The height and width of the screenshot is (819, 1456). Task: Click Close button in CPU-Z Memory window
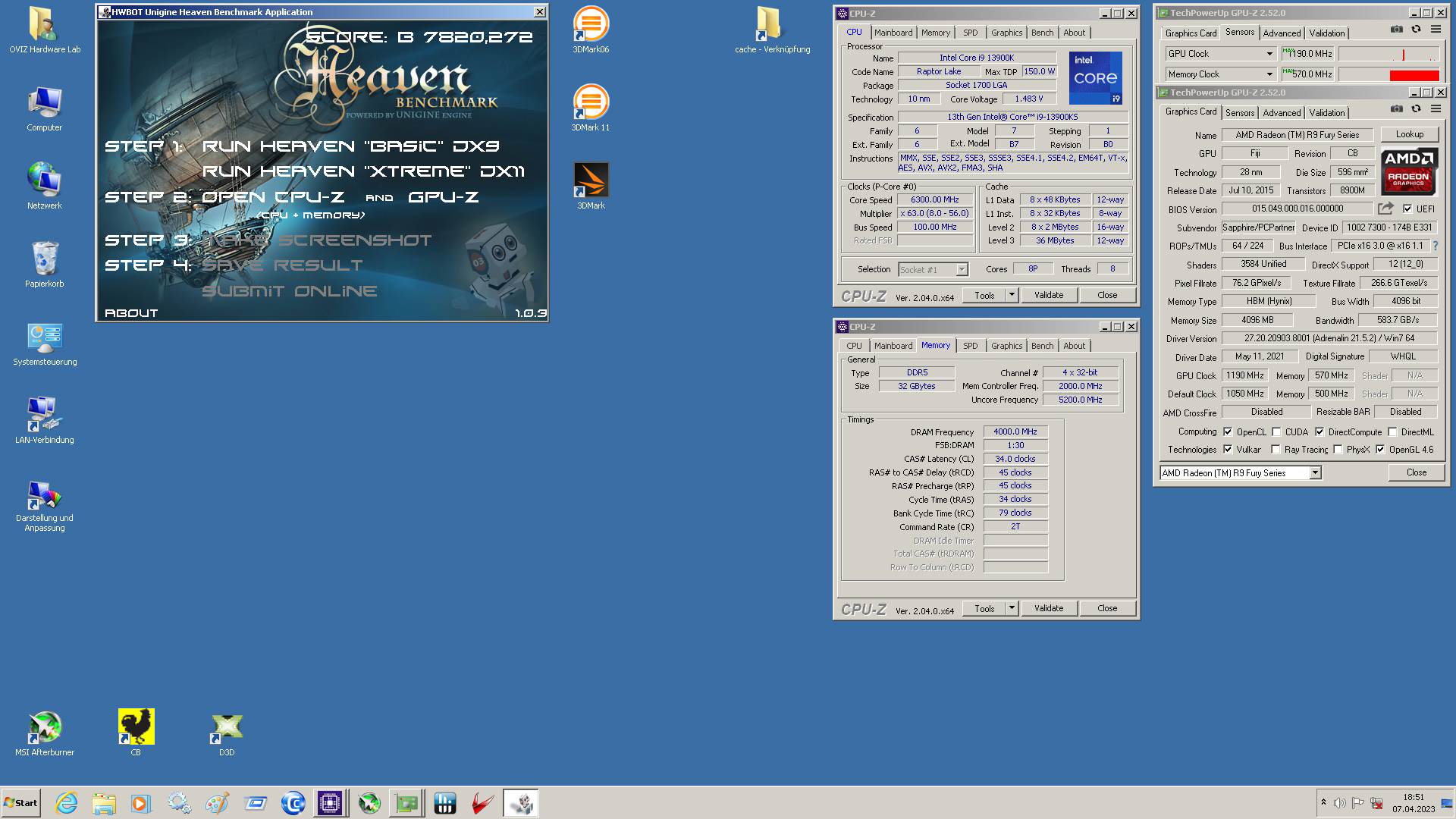[1107, 608]
